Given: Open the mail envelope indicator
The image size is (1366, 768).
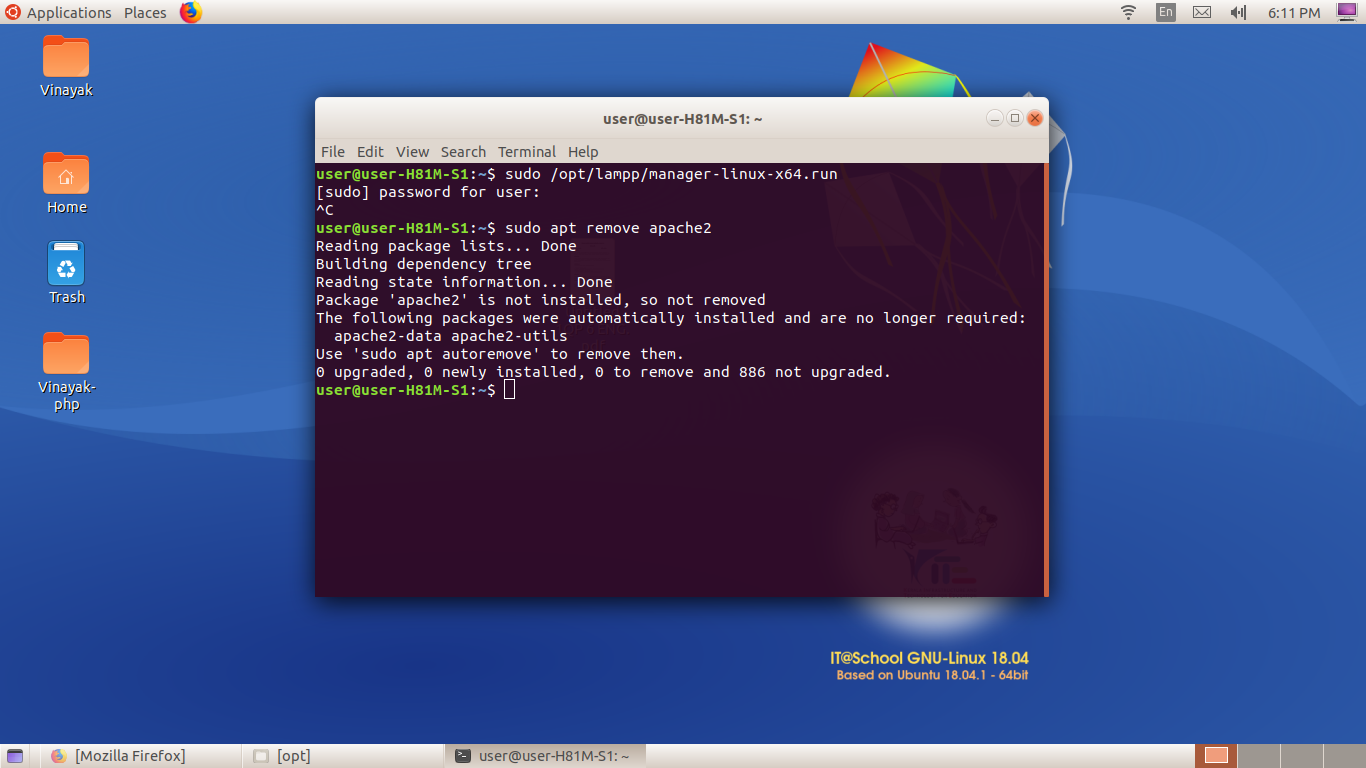Looking at the screenshot, I should pyautogui.click(x=1201, y=12).
